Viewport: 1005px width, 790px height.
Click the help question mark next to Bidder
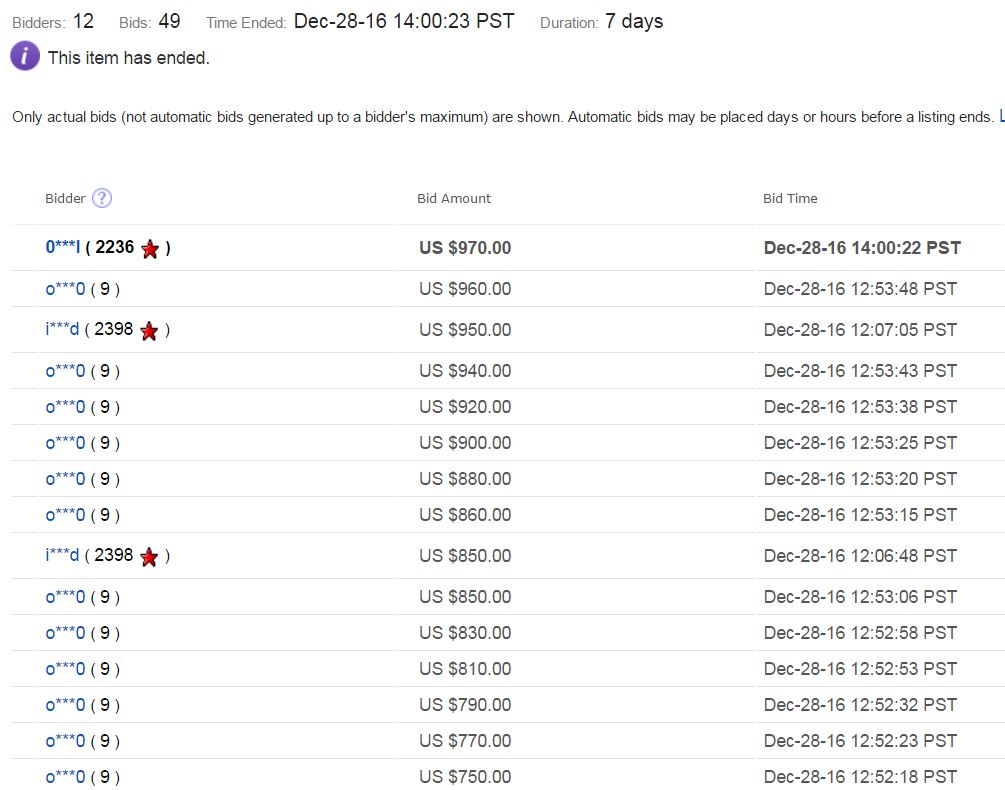102,198
